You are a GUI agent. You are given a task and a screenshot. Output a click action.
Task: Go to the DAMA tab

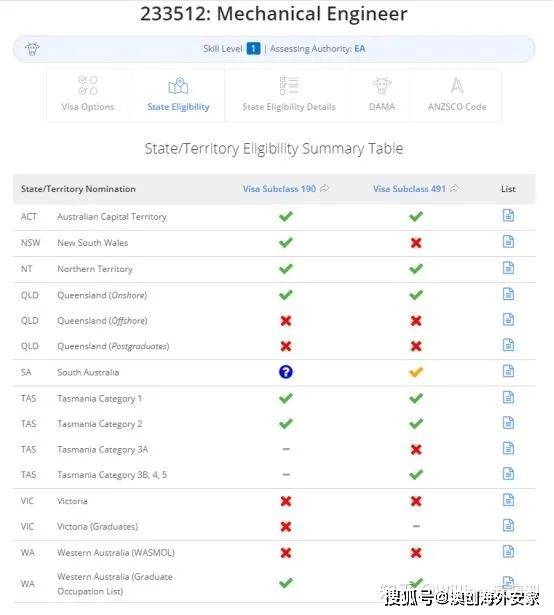(x=382, y=95)
